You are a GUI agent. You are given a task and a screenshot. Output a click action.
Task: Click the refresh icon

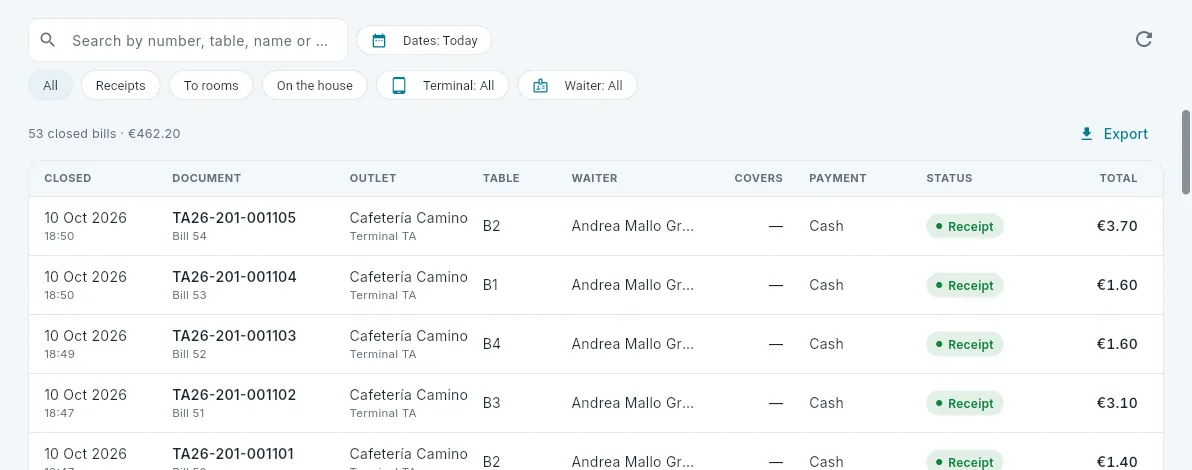click(x=1143, y=40)
